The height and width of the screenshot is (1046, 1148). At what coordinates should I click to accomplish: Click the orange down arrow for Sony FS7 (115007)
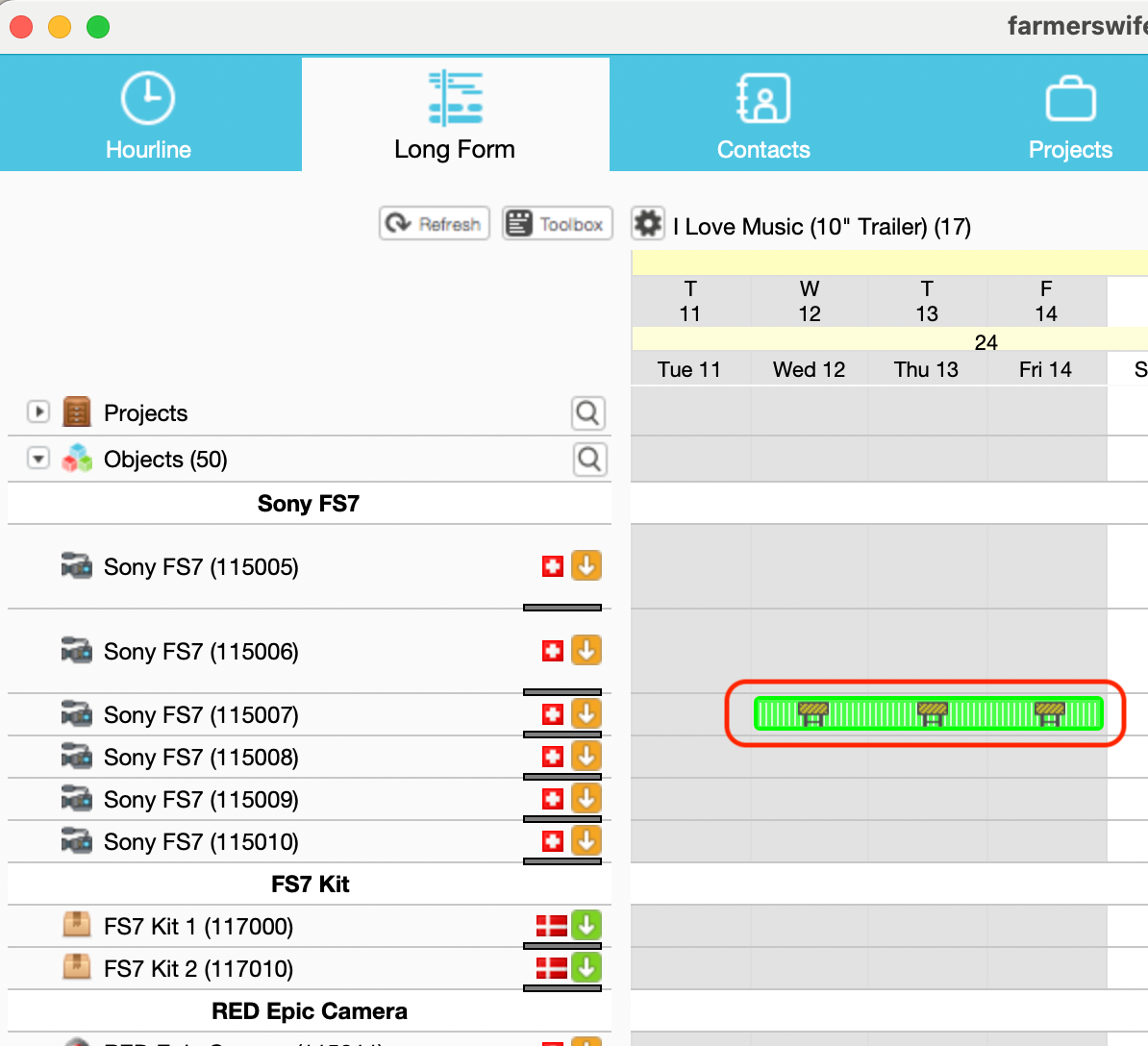point(586,713)
